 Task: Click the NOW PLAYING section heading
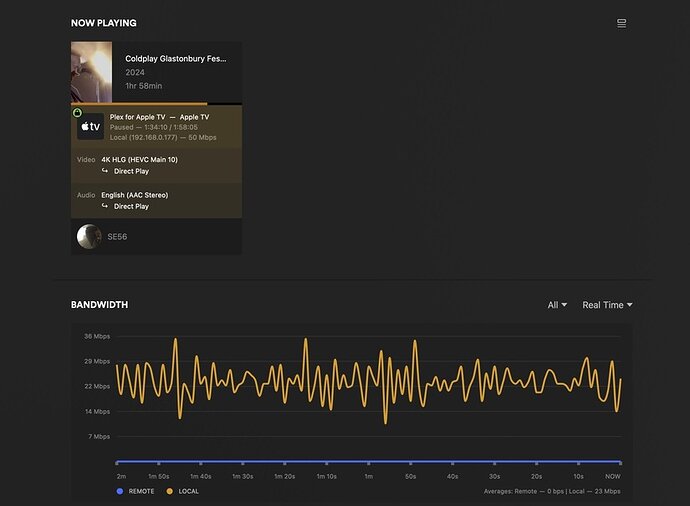point(104,23)
